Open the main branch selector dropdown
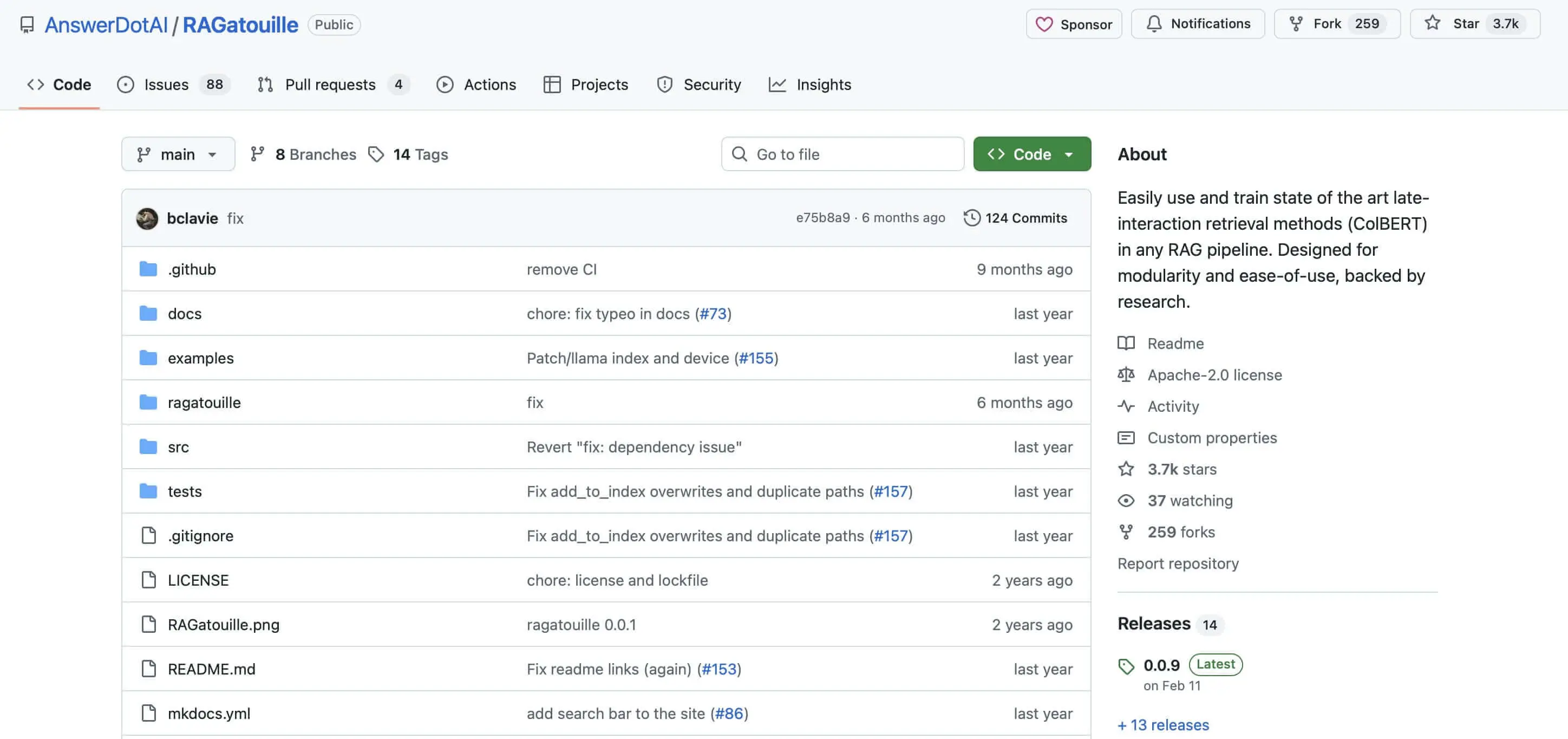The image size is (1568, 739). click(178, 153)
